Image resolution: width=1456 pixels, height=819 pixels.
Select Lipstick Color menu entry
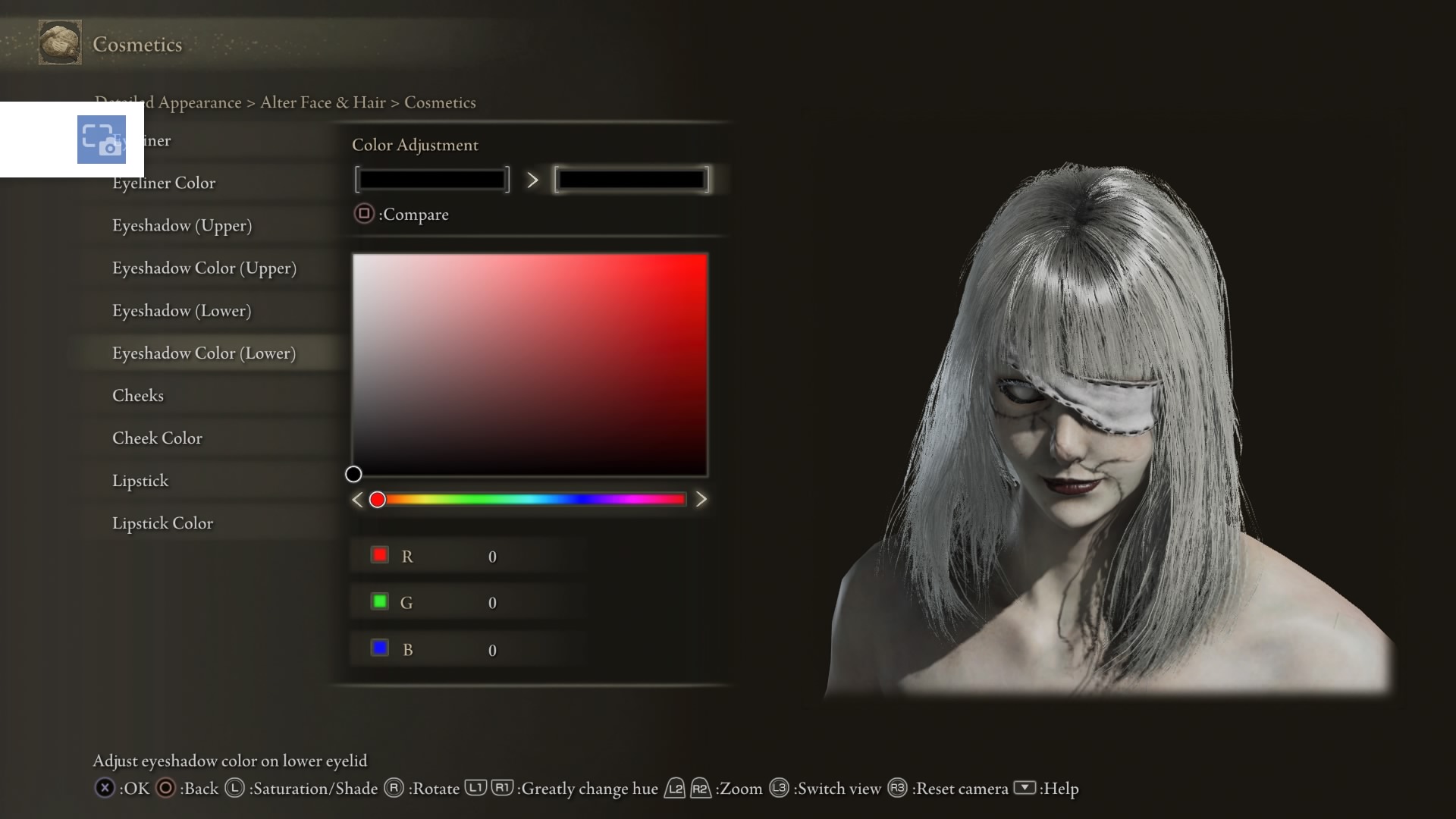162,523
